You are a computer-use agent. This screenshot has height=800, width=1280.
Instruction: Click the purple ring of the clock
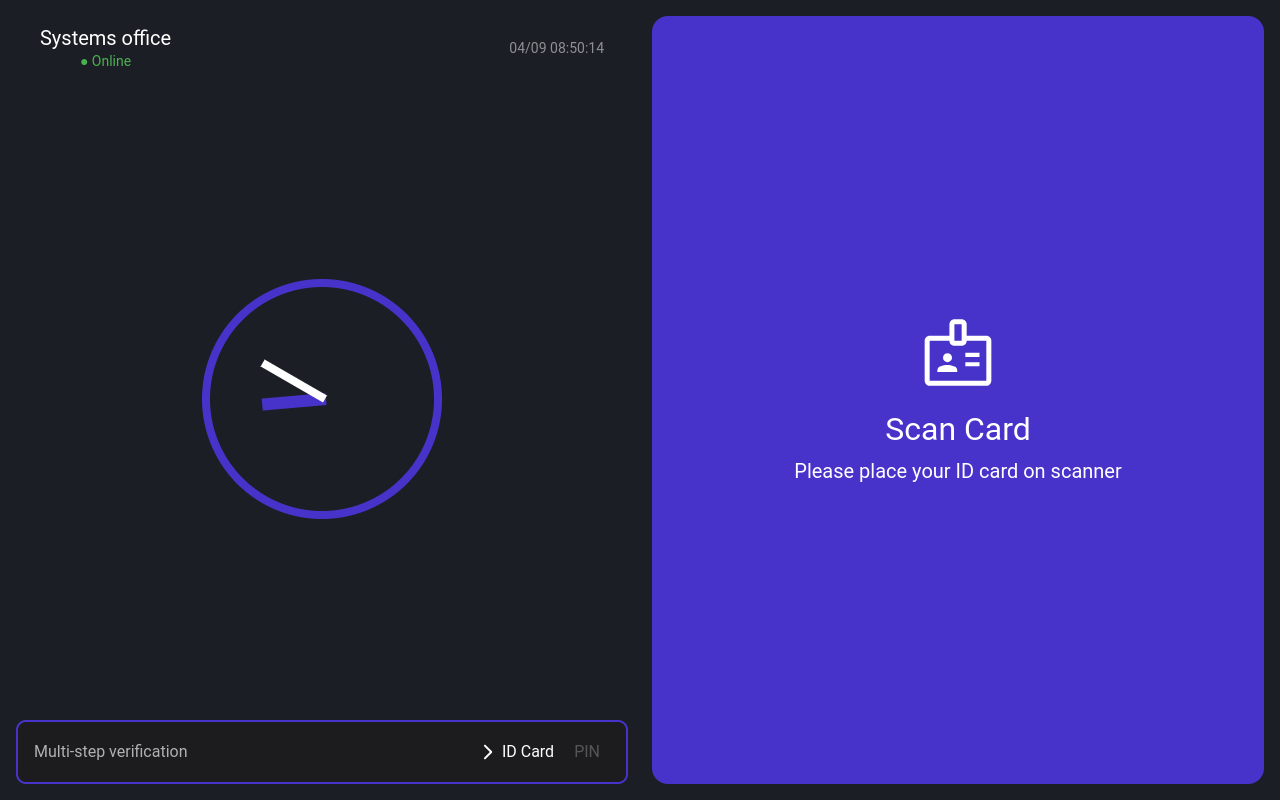[x=322, y=283]
